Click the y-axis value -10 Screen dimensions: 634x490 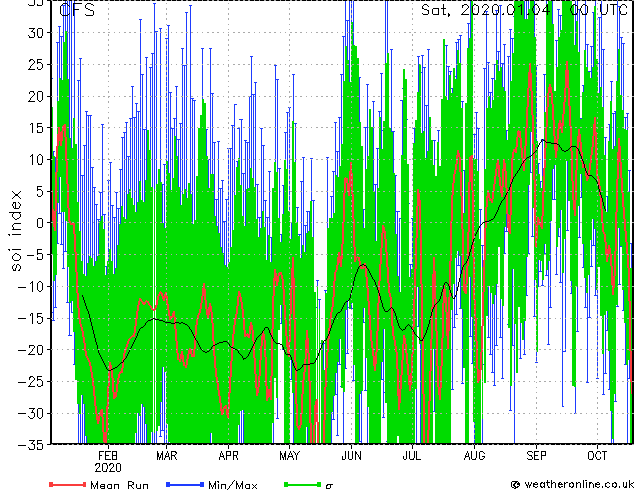[x=31, y=286]
